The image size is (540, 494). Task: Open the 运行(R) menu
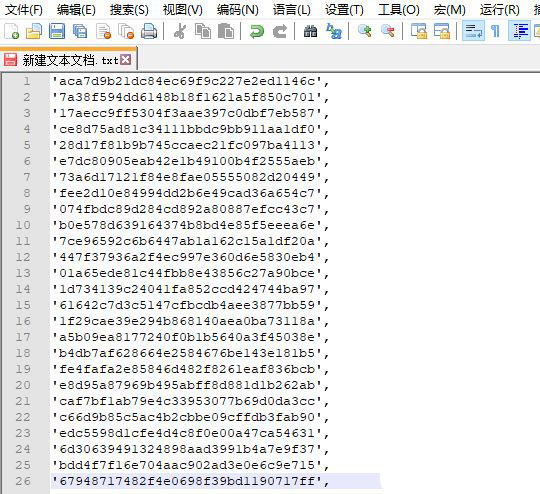pos(499,9)
